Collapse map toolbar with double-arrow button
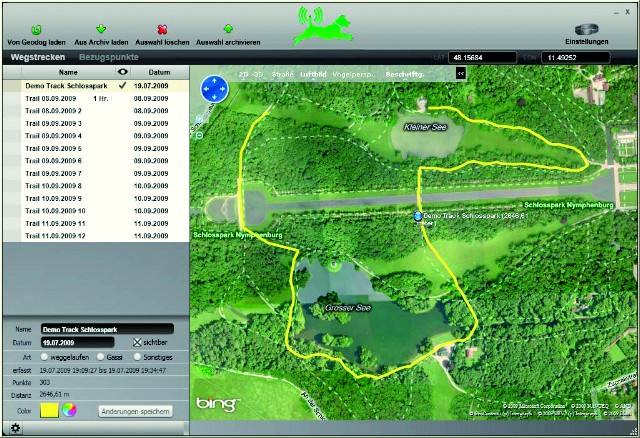640x438 pixels. 461,73
